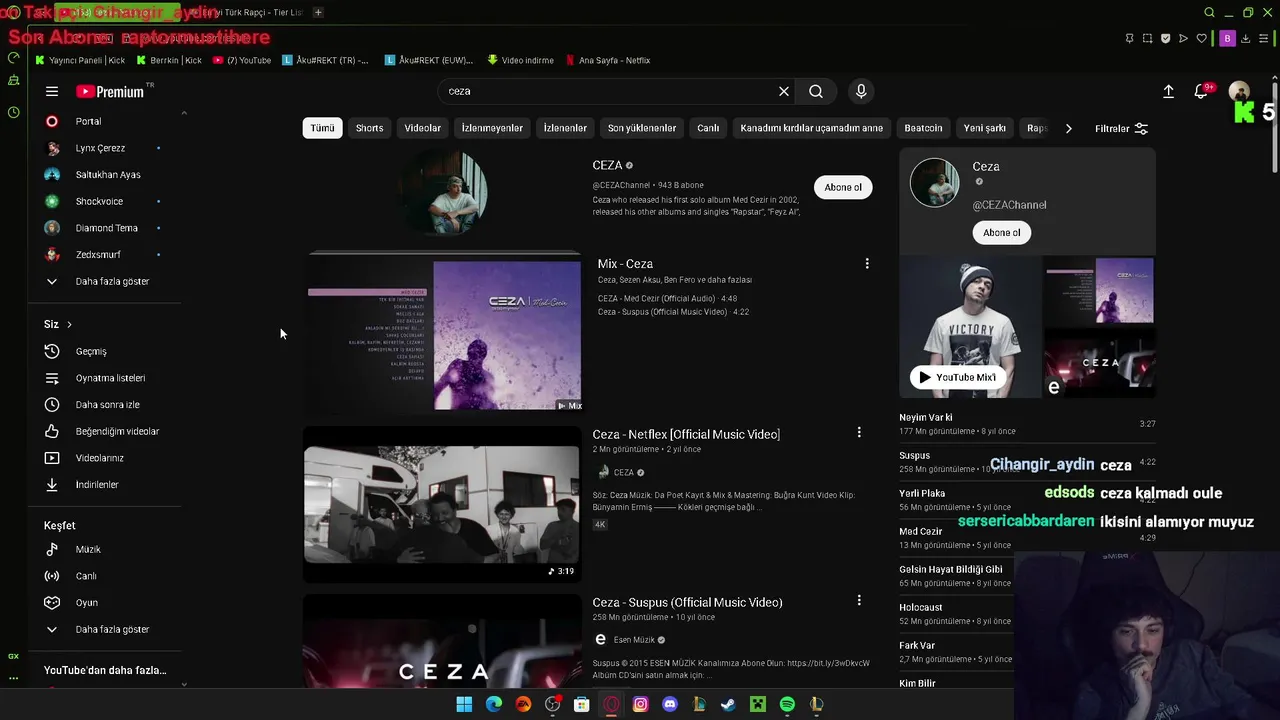Start voice search with the microphone
The width and height of the screenshot is (1280, 720).
click(861, 91)
